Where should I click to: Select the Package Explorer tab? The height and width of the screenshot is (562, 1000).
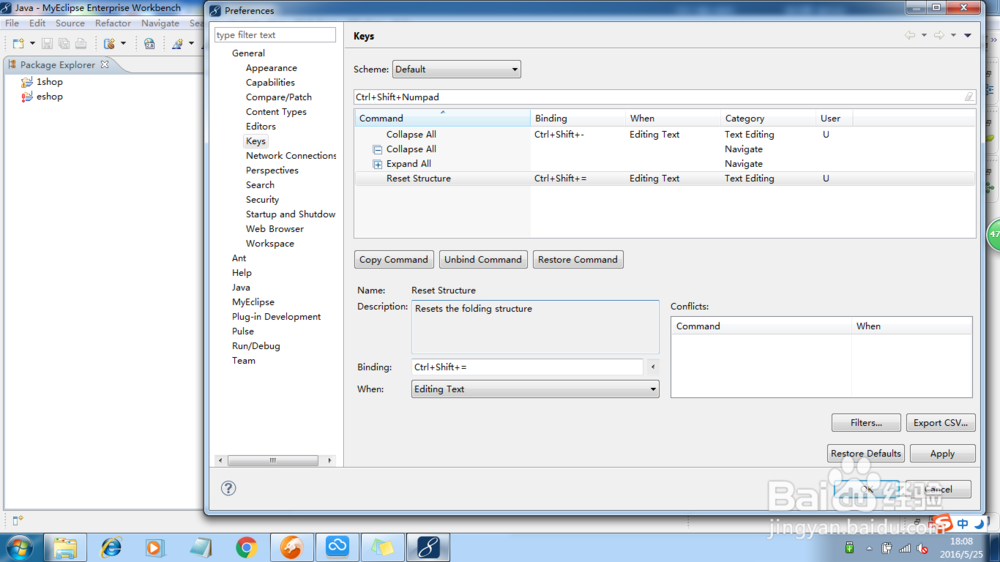57,64
